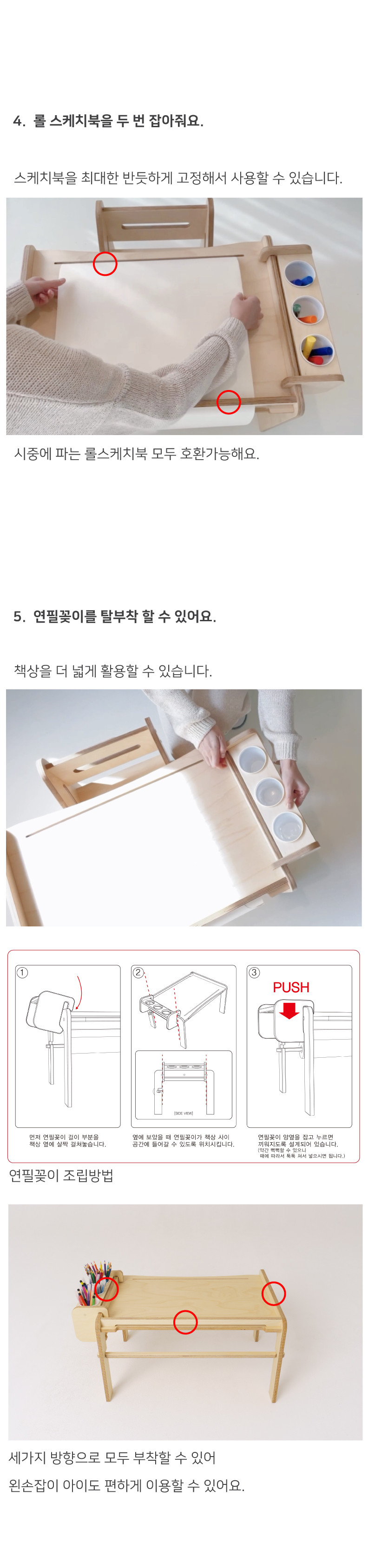Click the '연필꽂이 조립방법' caption
This screenshot has height=1568, width=368.
pyautogui.click(x=61, y=1175)
